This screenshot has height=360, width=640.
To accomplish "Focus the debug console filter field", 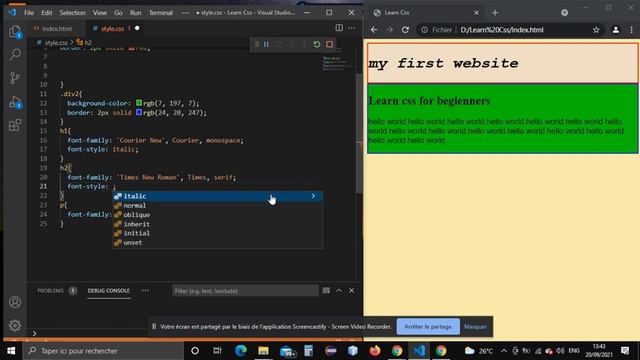I will (x=245, y=291).
